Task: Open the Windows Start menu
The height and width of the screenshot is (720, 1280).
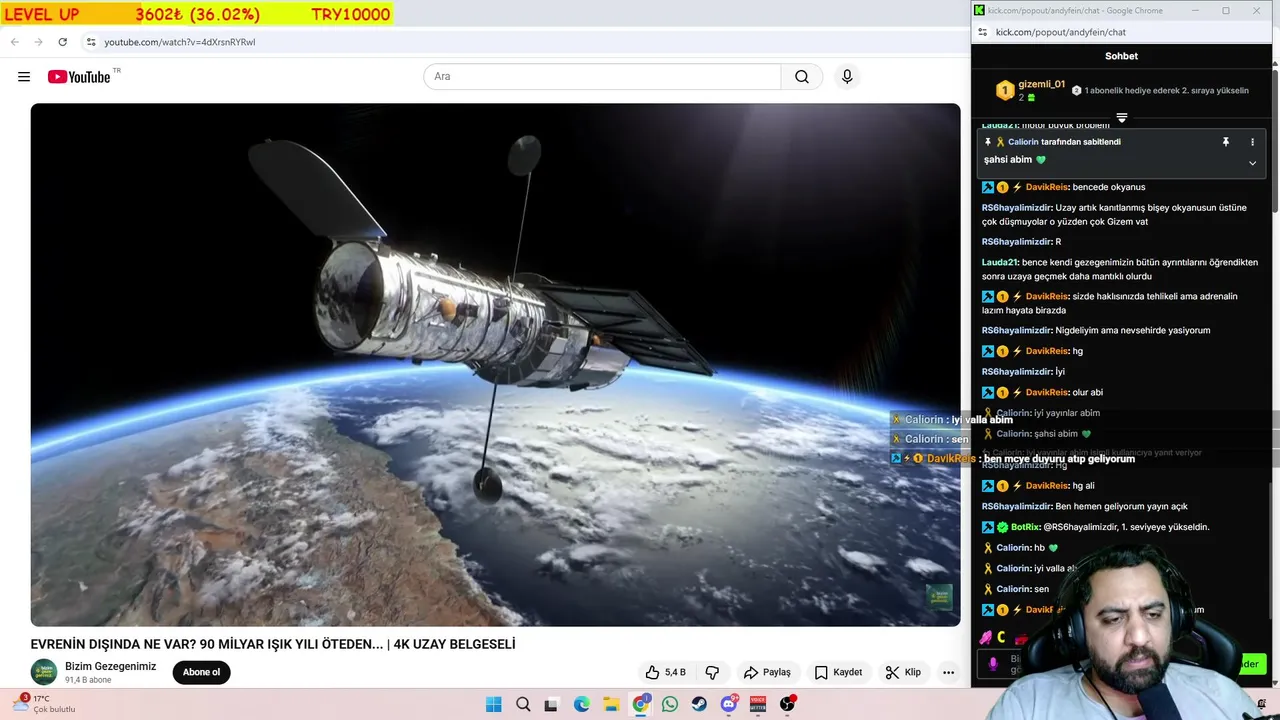Action: coord(493,704)
